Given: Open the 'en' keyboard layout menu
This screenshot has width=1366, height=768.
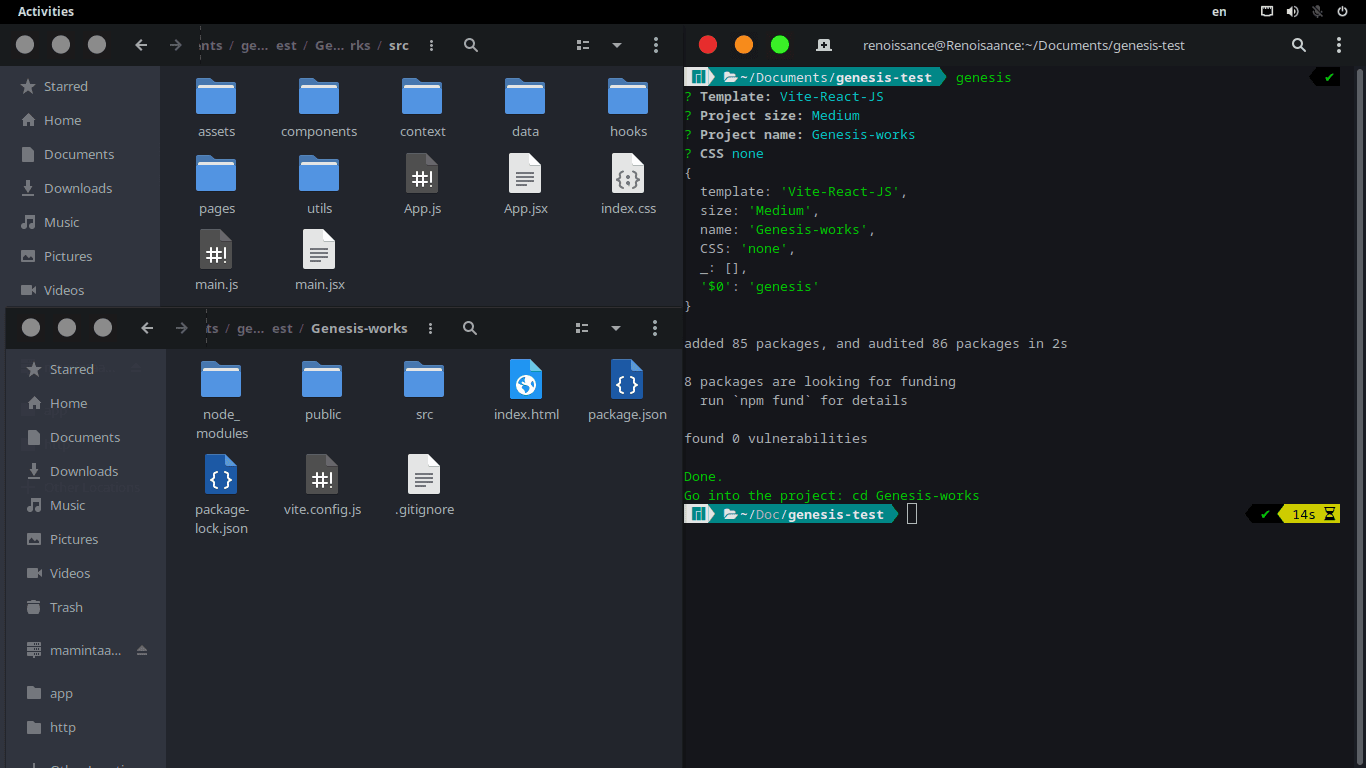Looking at the screenshot, I should (x=1219, y=12).
